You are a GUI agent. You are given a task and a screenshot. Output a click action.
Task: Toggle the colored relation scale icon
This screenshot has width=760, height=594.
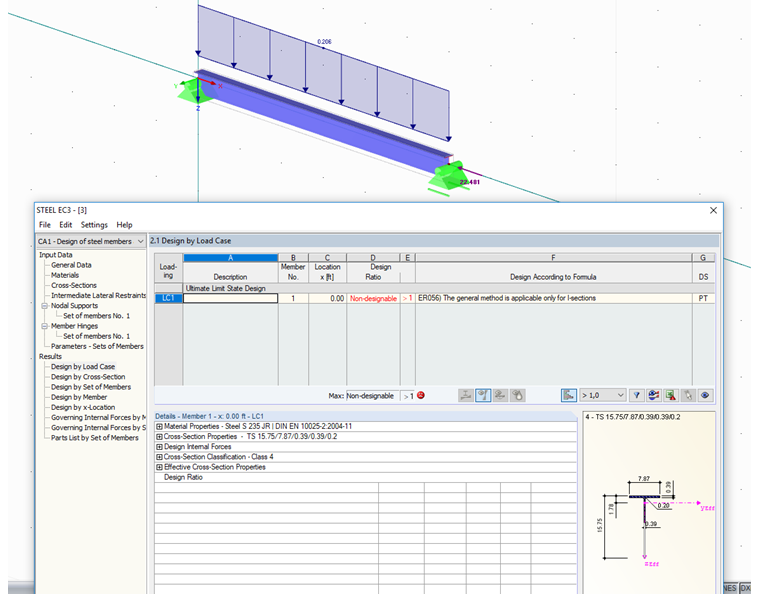569,395
